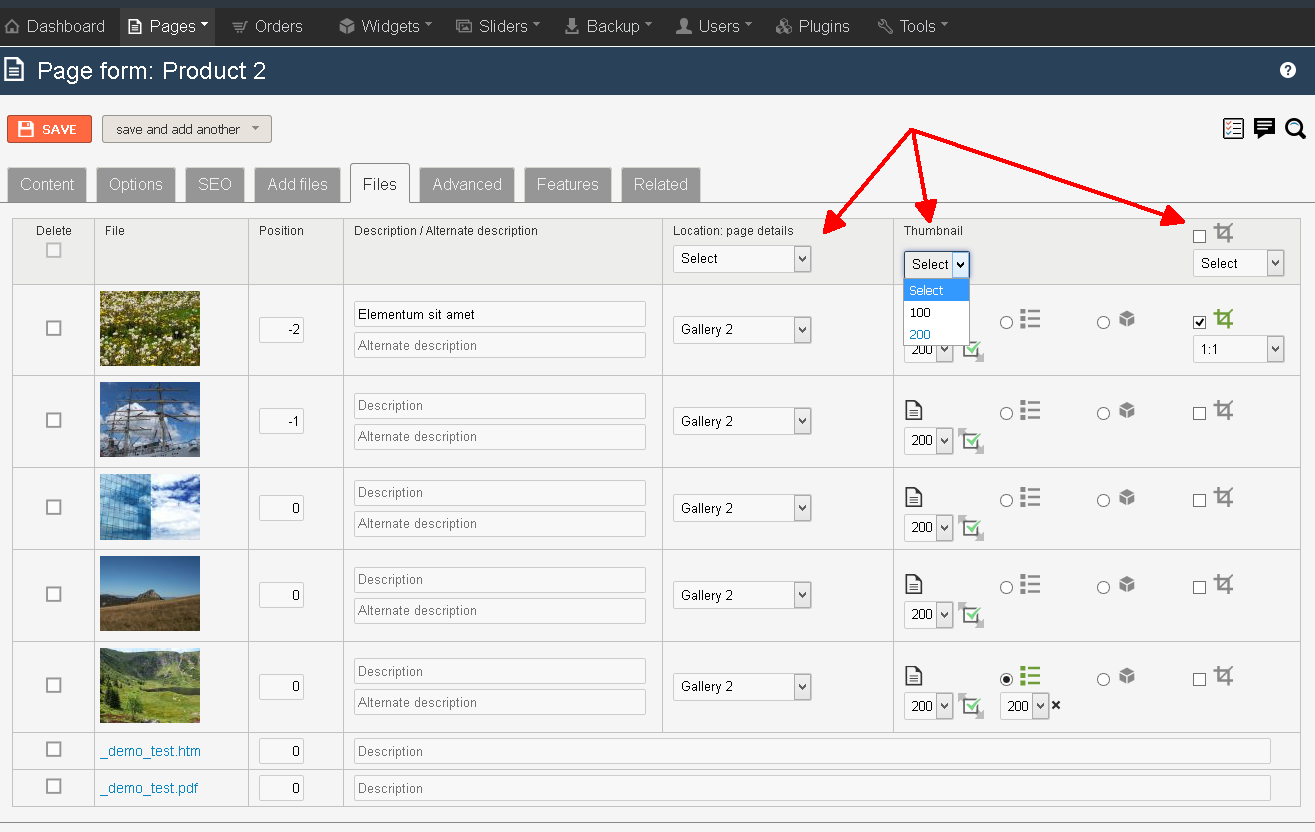Open Plugins in the top bar
Screen dimensions: 1315x832
point(812,26)
